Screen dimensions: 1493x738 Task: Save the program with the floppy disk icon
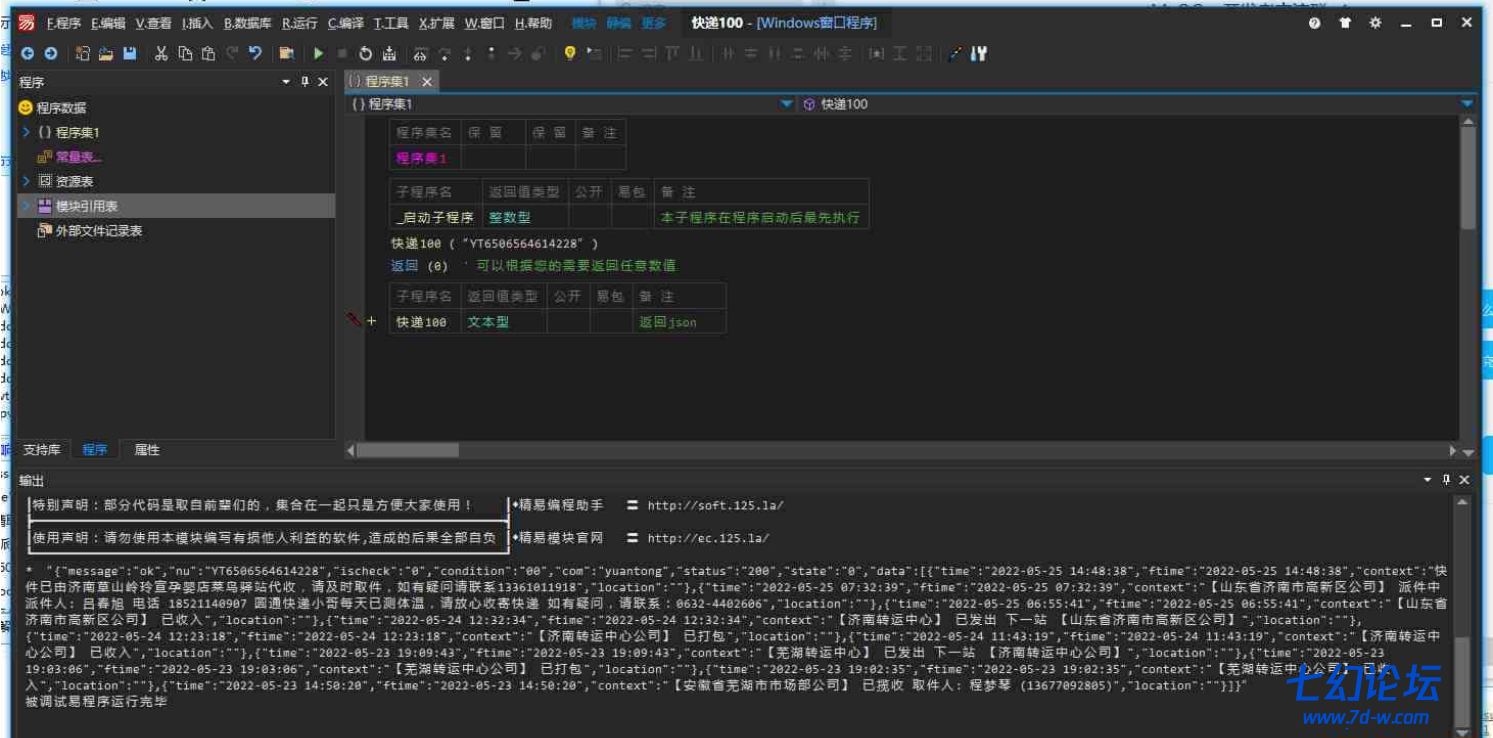(x=130, y=54)
